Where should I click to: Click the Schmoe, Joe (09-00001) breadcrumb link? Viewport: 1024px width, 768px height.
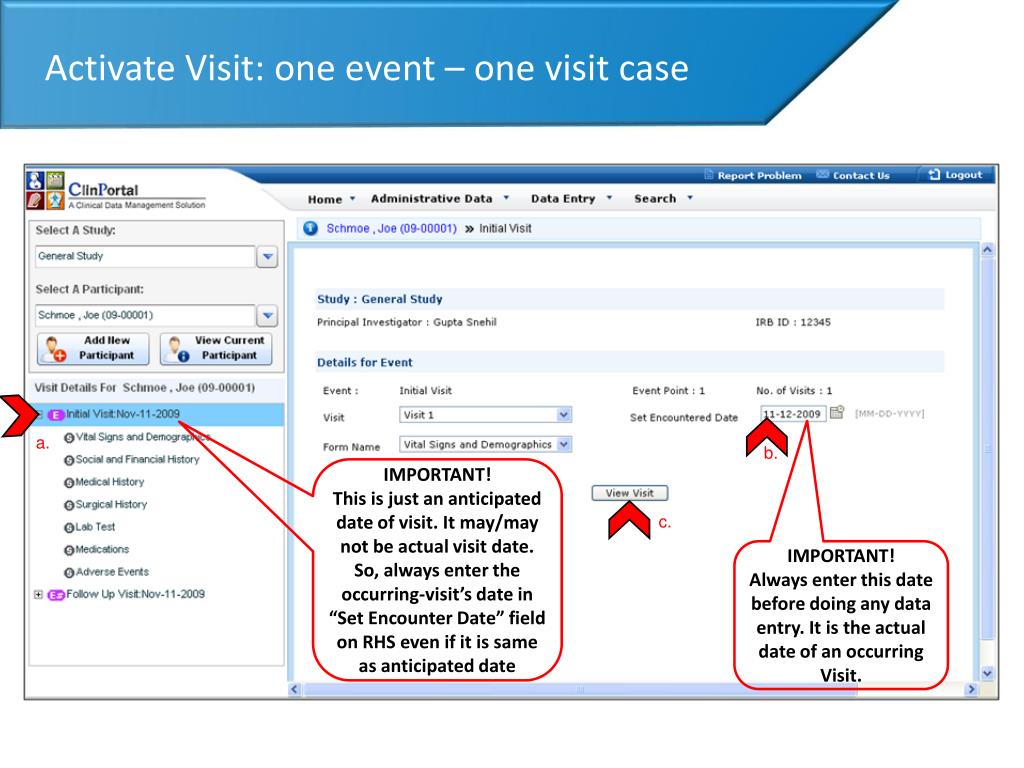pos(391,229)
